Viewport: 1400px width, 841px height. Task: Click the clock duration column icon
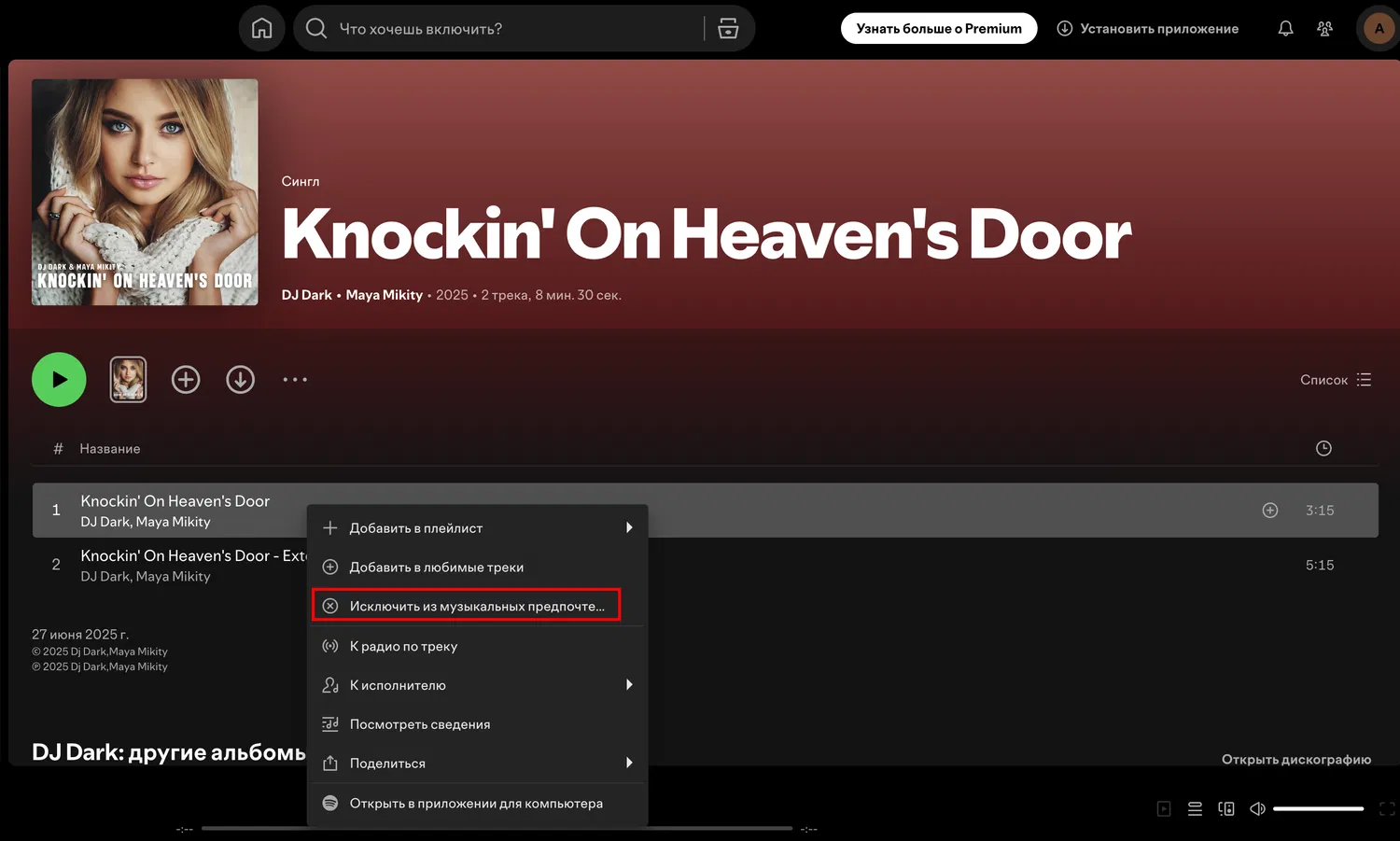click(x=1323, y=449)
